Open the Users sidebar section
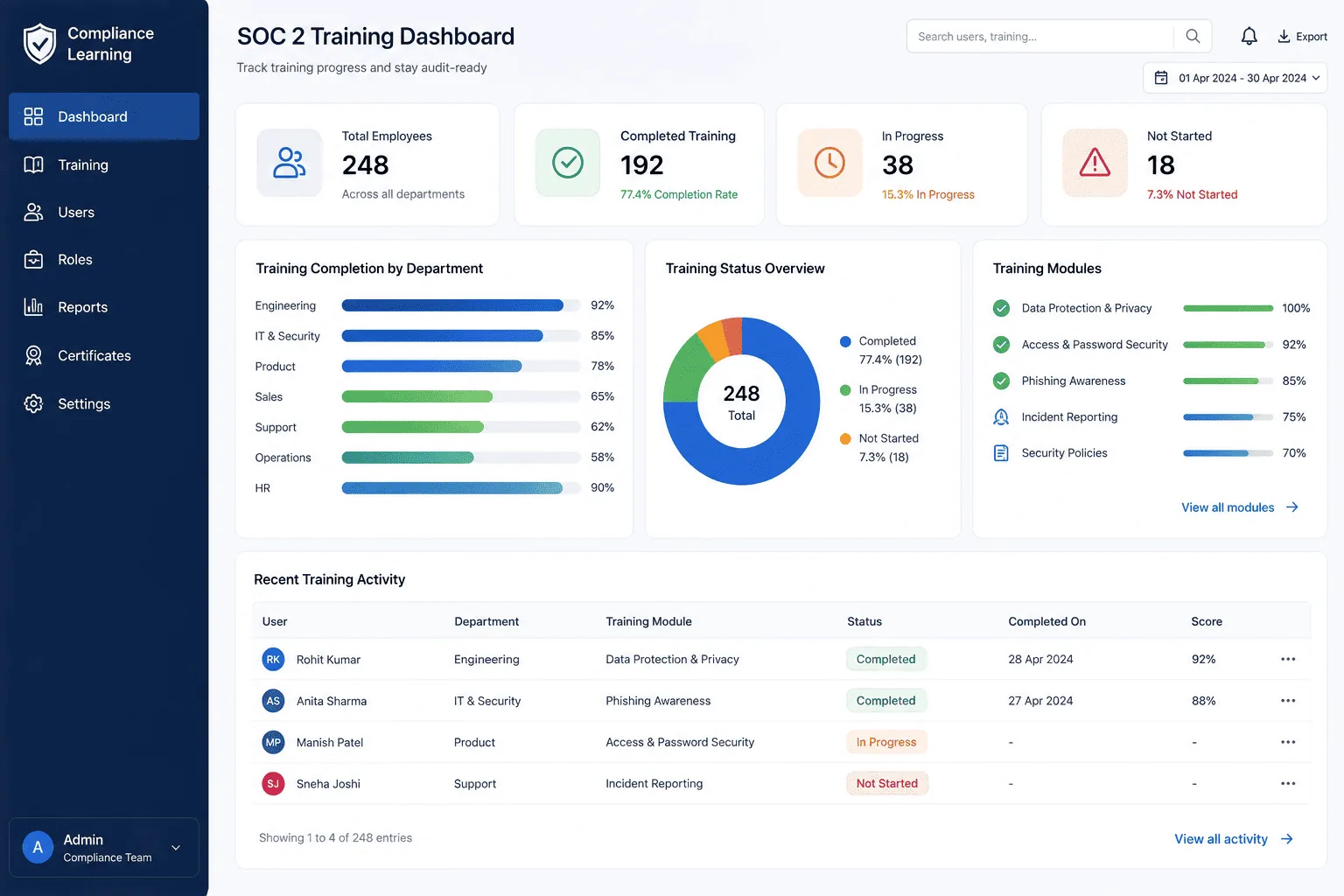The height and width of the screenshot is (896, 1344). point(104,213)
